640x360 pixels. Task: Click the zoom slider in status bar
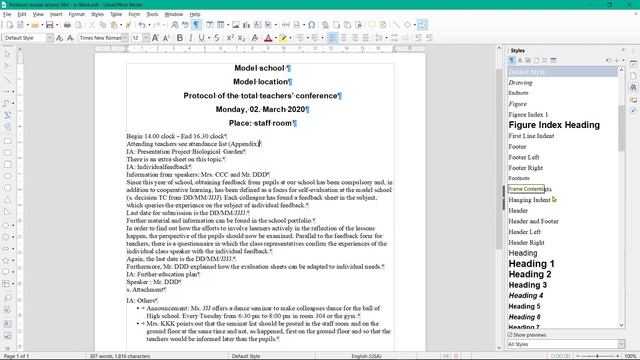pos(597,356)
